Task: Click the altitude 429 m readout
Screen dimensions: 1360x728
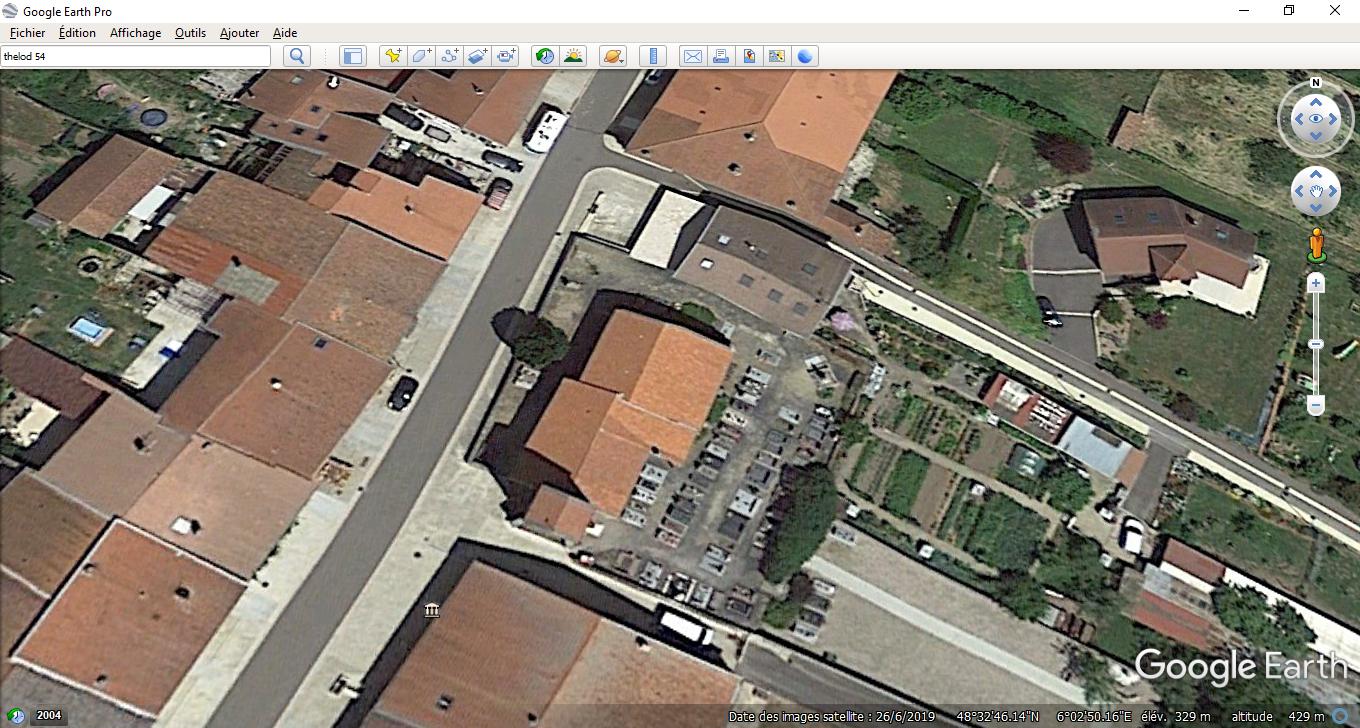Action: coord(1277,716)
